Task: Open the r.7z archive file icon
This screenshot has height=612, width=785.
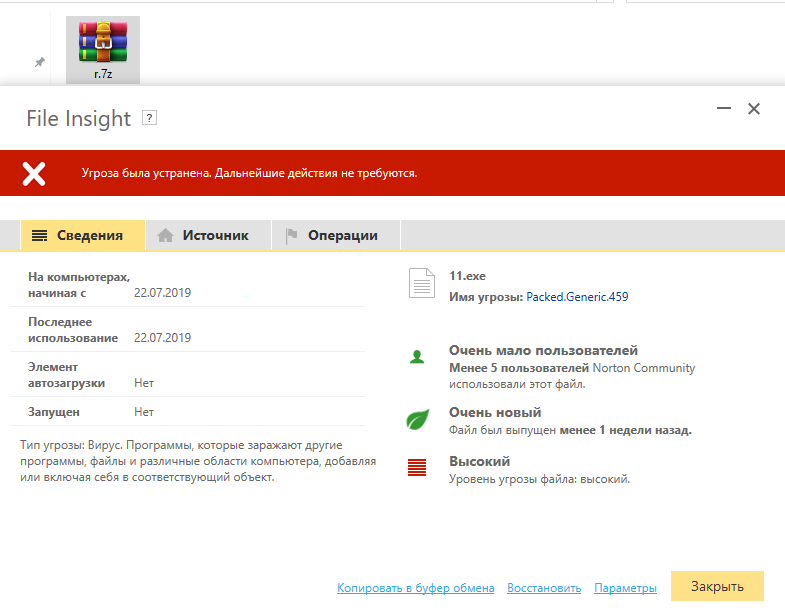Action: point(103,50)
